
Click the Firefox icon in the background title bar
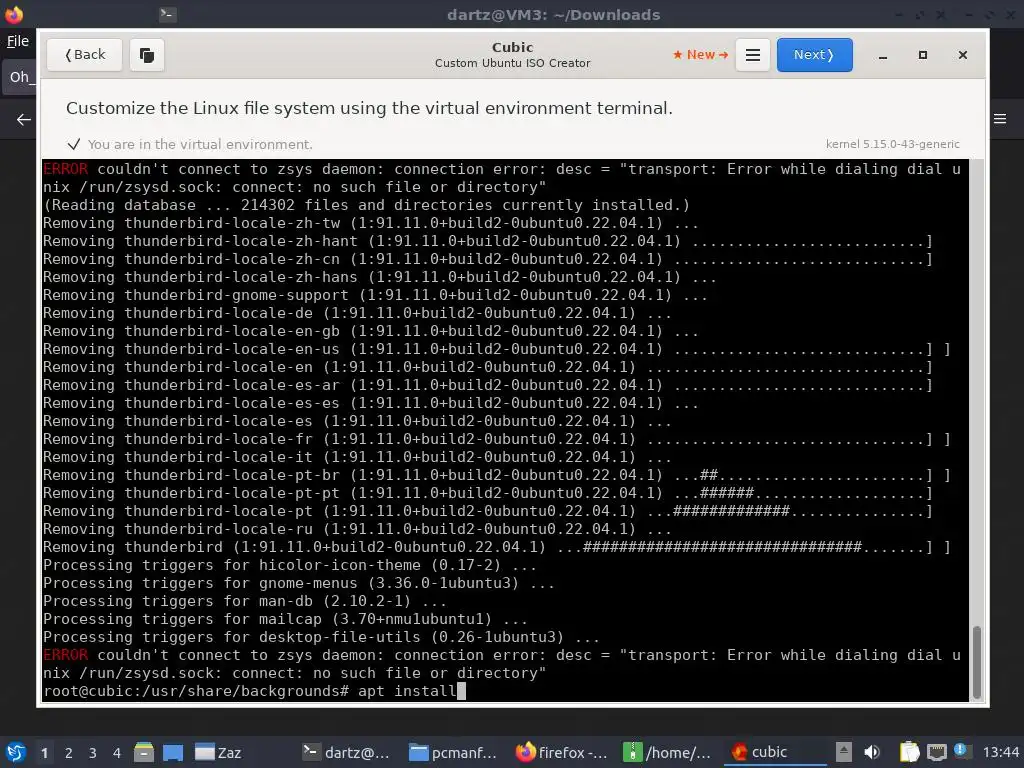14,14
